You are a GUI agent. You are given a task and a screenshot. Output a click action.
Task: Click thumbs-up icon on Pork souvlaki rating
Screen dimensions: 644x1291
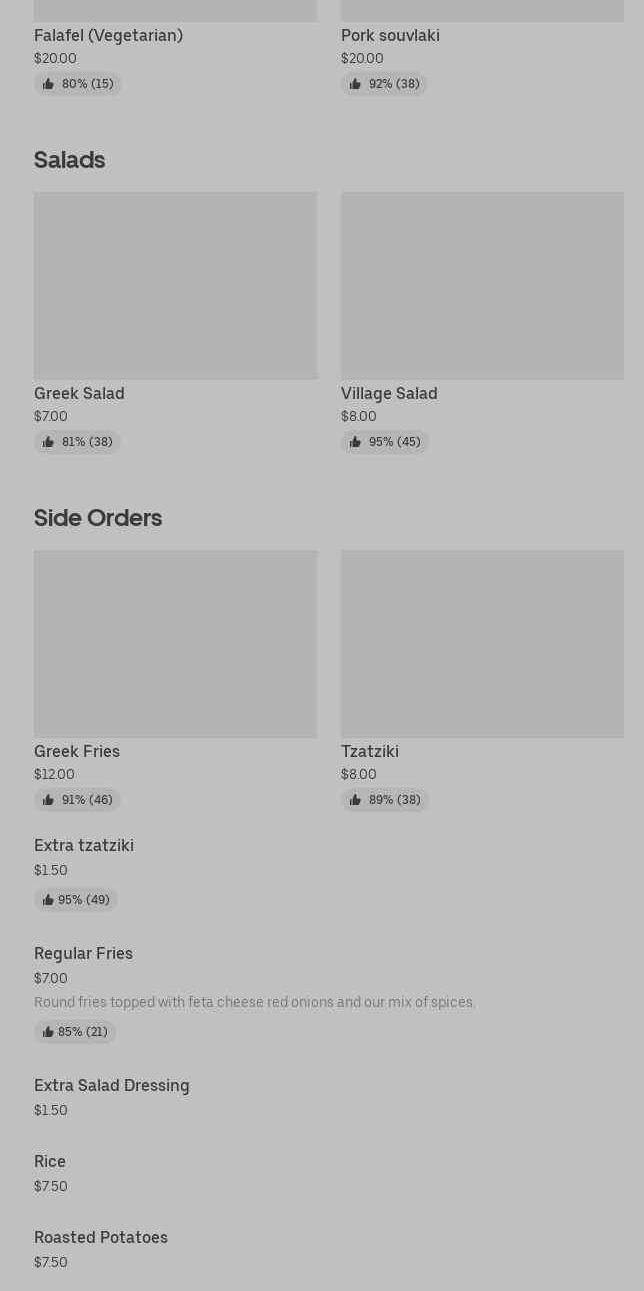click(355, 84)
